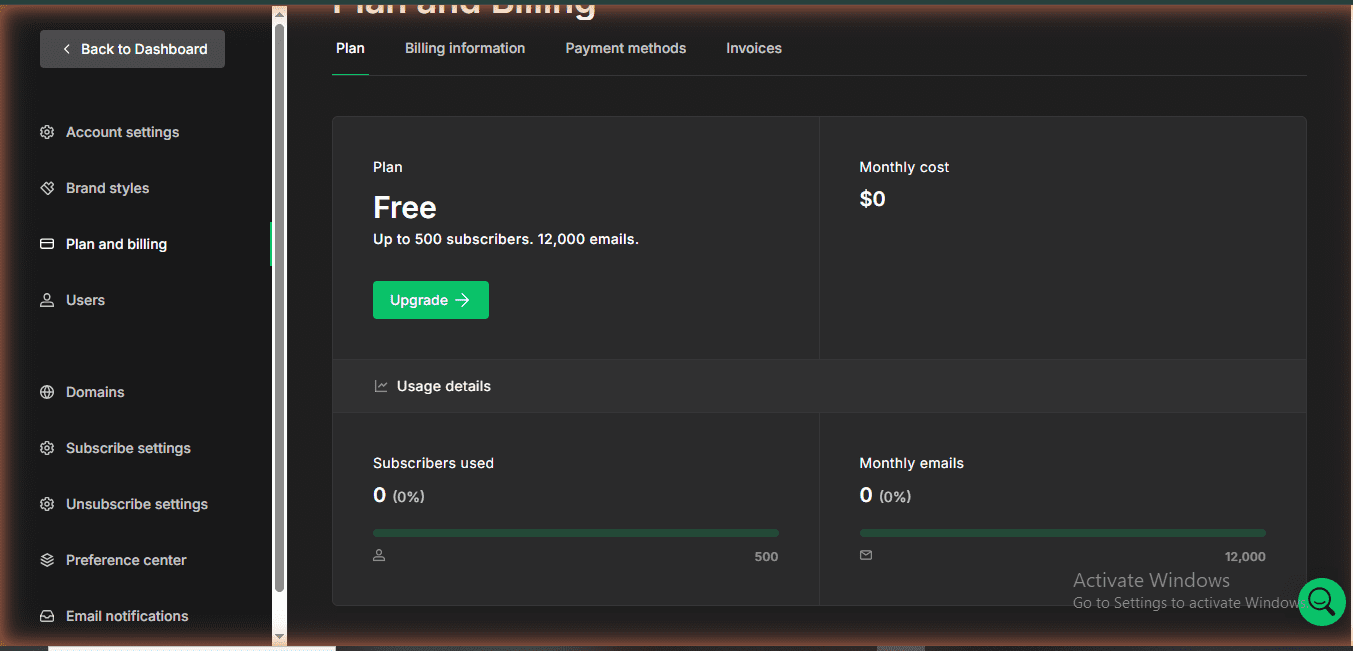Click the Subscribe settings gear icon
Screen dimensions: 1353x651
coord(47,448)
